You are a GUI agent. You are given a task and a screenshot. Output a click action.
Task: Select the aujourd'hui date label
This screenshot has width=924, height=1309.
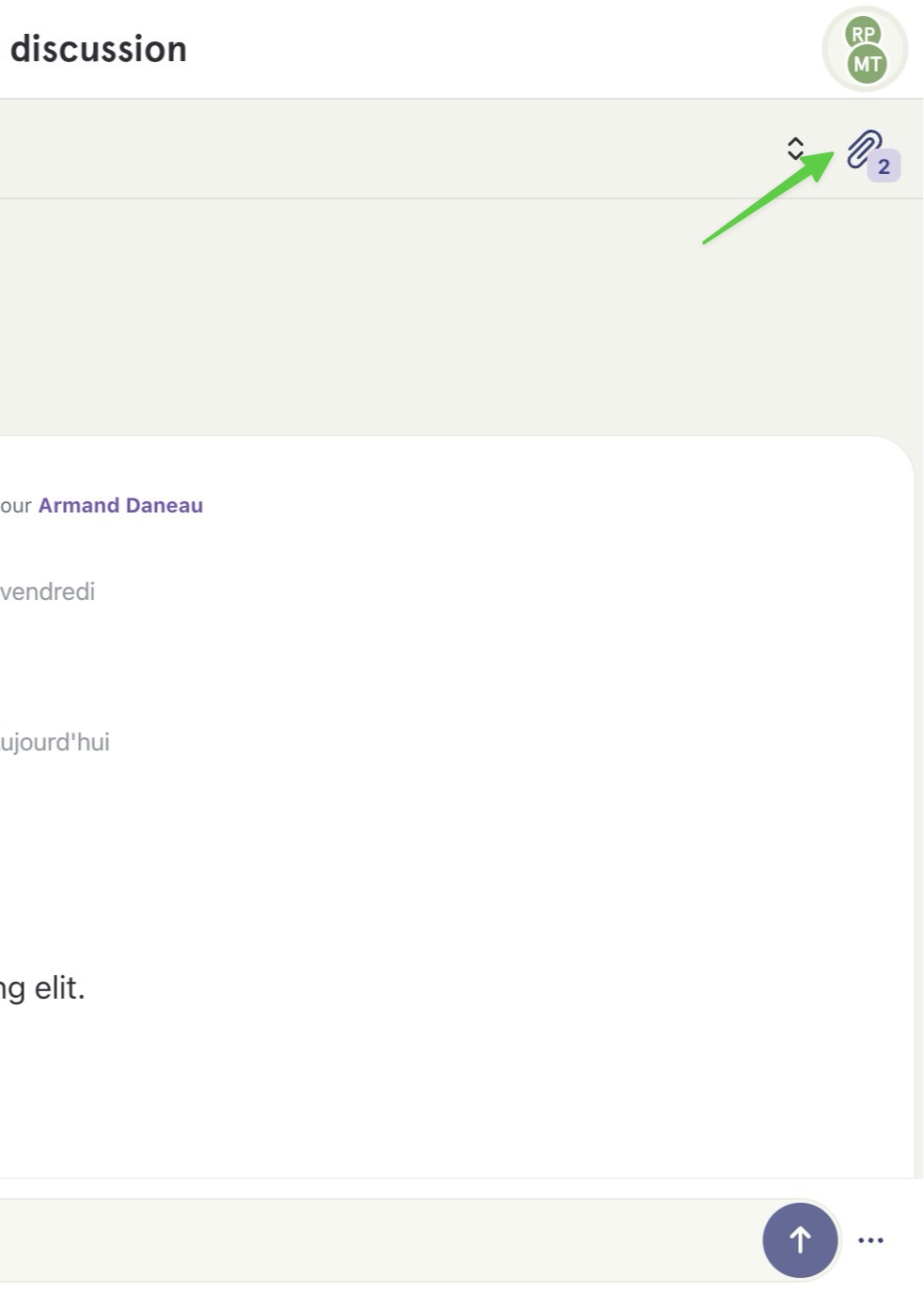(x=55, y=742)
